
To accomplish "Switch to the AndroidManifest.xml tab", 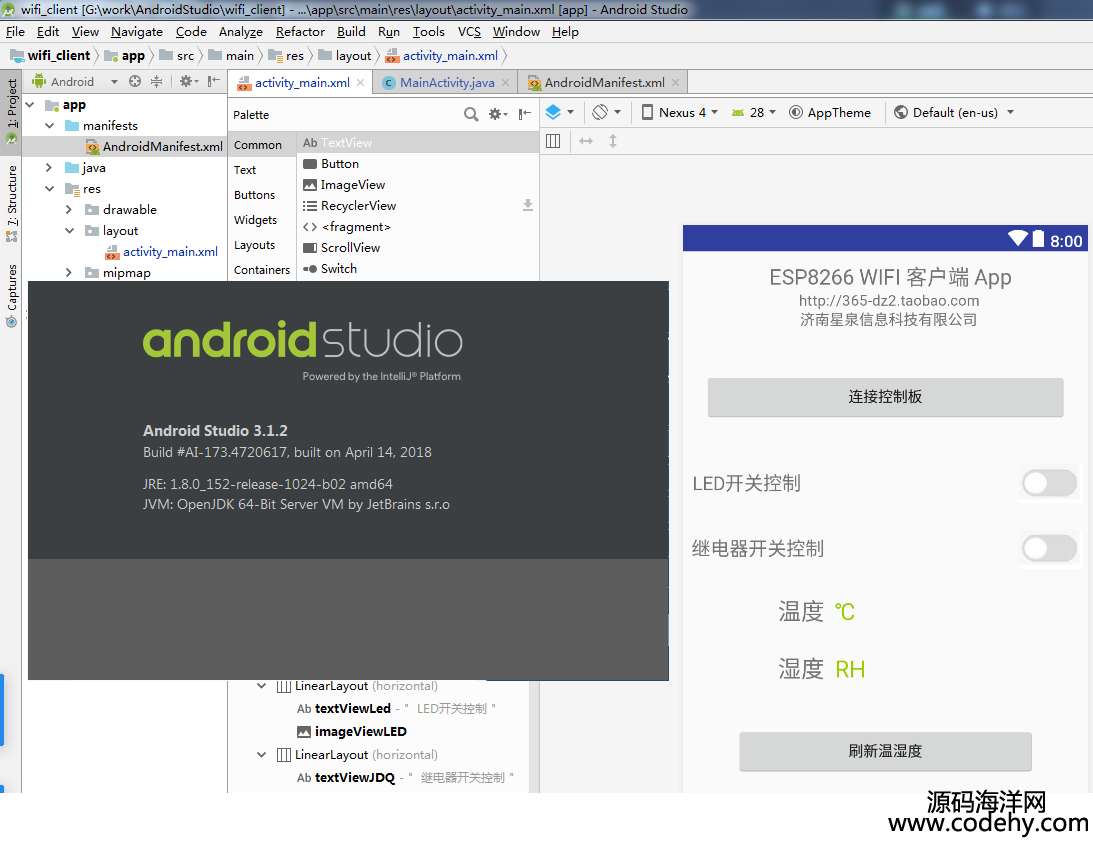I will (604, 82).
